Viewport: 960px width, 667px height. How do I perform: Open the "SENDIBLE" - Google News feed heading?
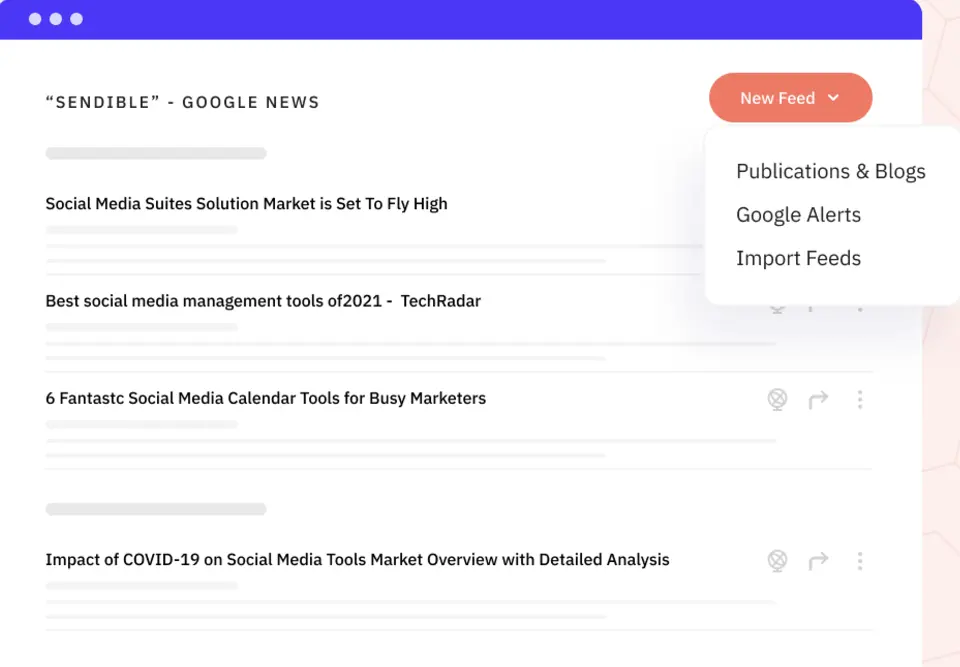[x=182, y=101]
